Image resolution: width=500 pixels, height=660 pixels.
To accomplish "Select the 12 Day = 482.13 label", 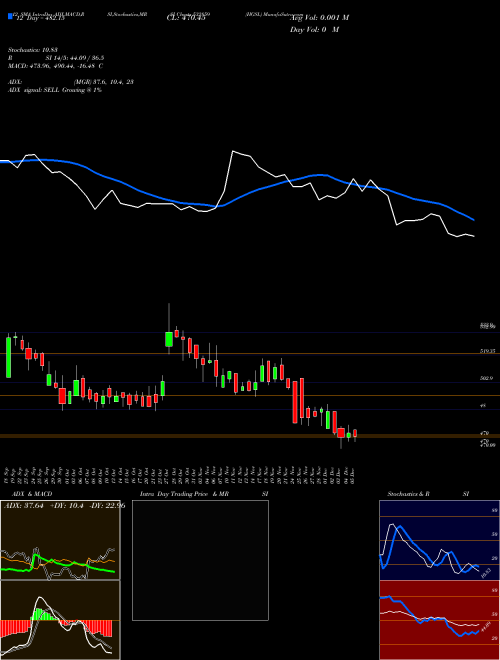I will [40, 18].
